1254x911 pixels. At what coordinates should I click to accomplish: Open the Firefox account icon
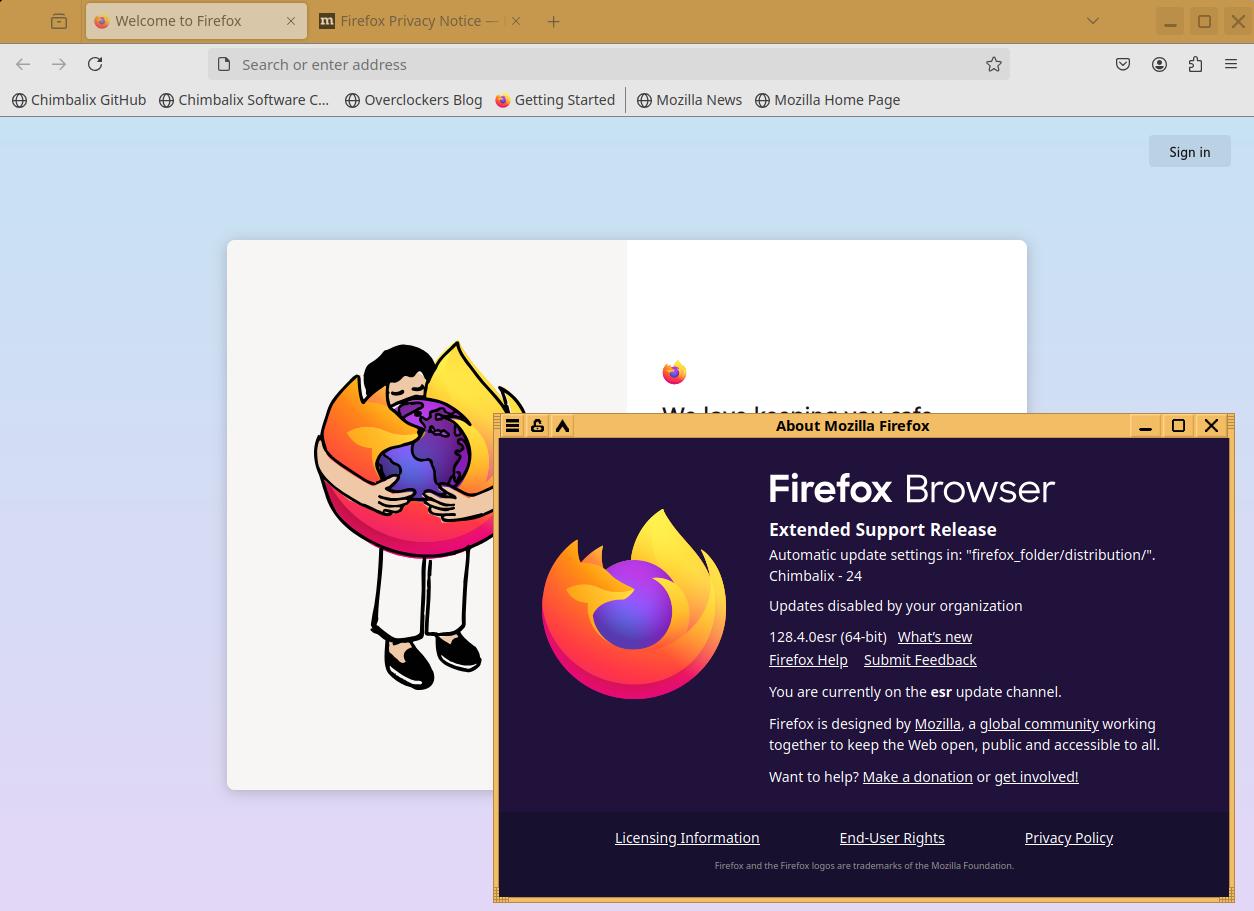[1159, 64]
